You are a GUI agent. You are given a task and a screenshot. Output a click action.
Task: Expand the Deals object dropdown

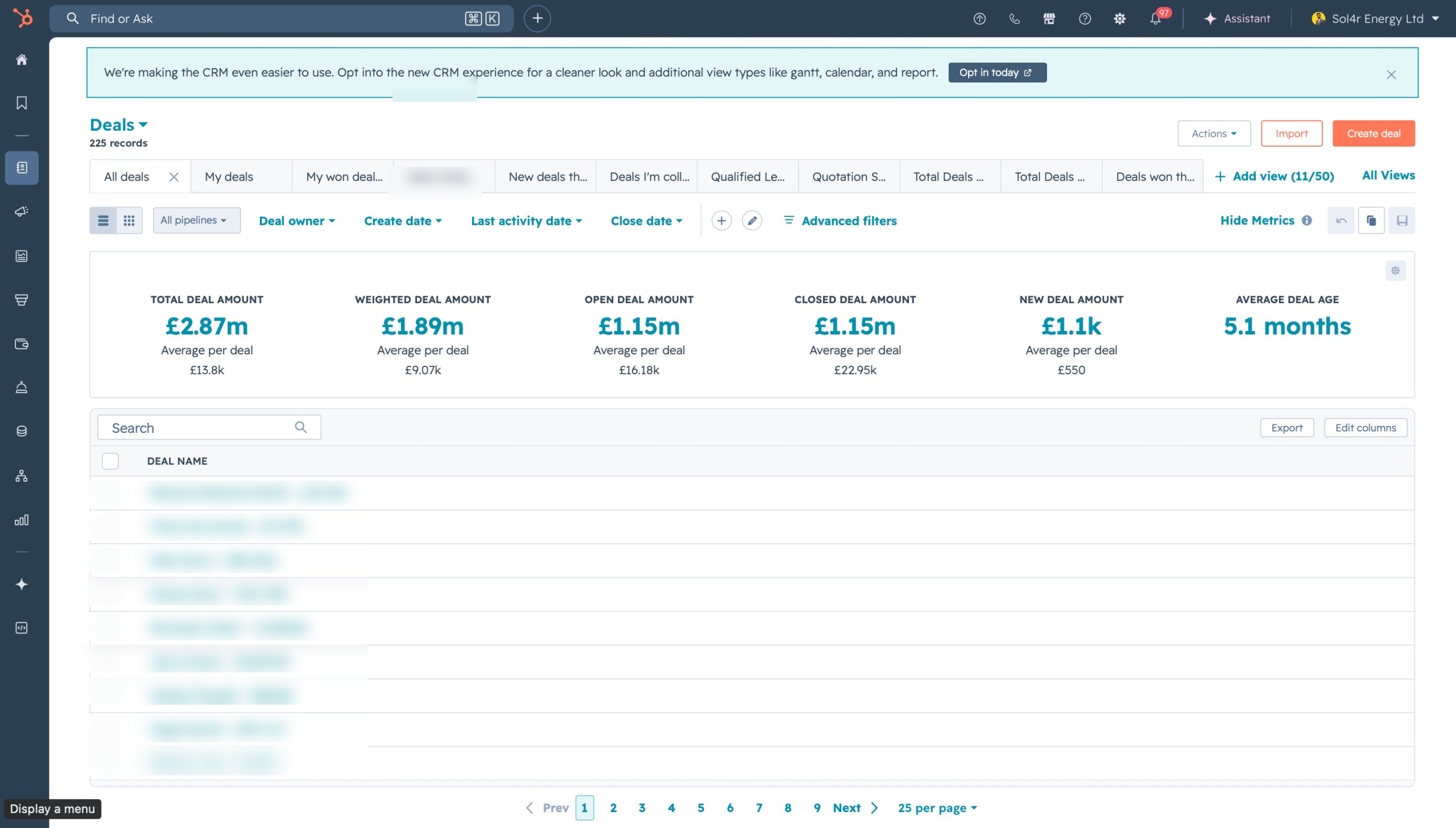[x=119, y=125]
